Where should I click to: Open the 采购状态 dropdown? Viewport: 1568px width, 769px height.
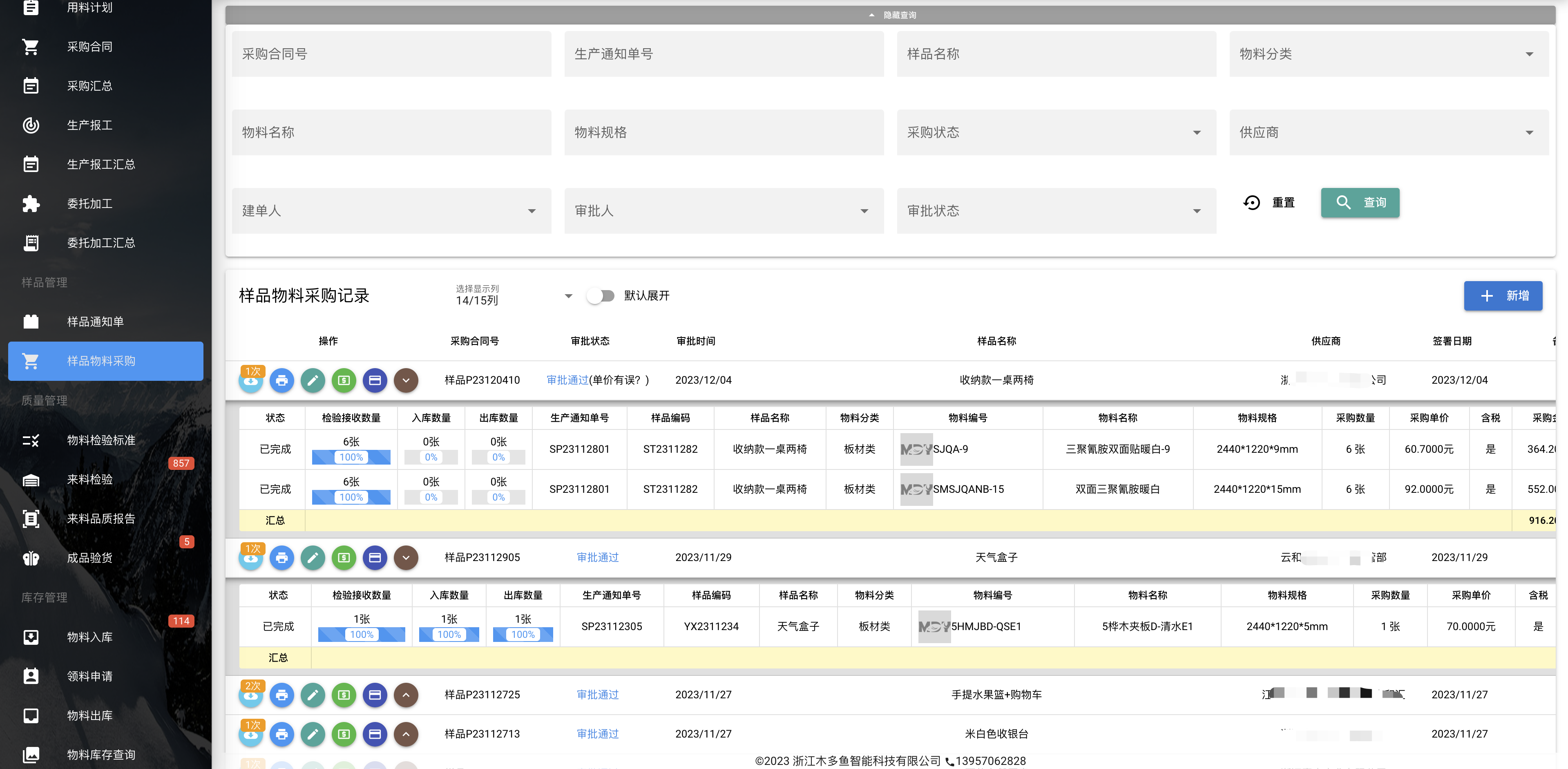(x=1056, y=132)
